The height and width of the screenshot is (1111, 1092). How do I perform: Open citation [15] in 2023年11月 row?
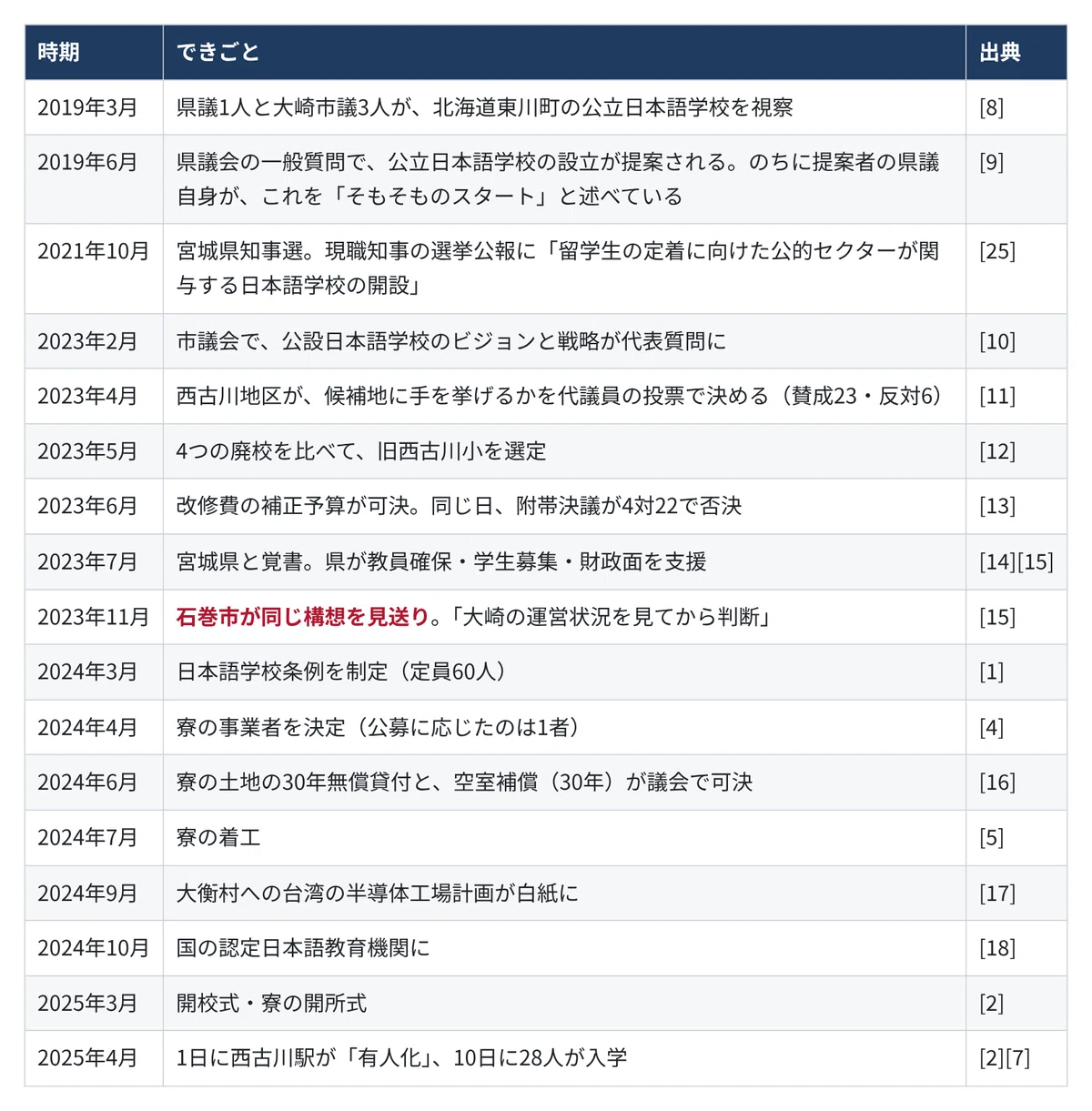coord(997,617)
